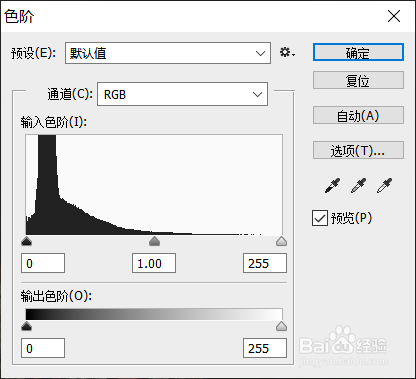This screenshot has height=379, width=416.
Task: Open 选项(T)... options dialog
Action: [x=358, y=150]
